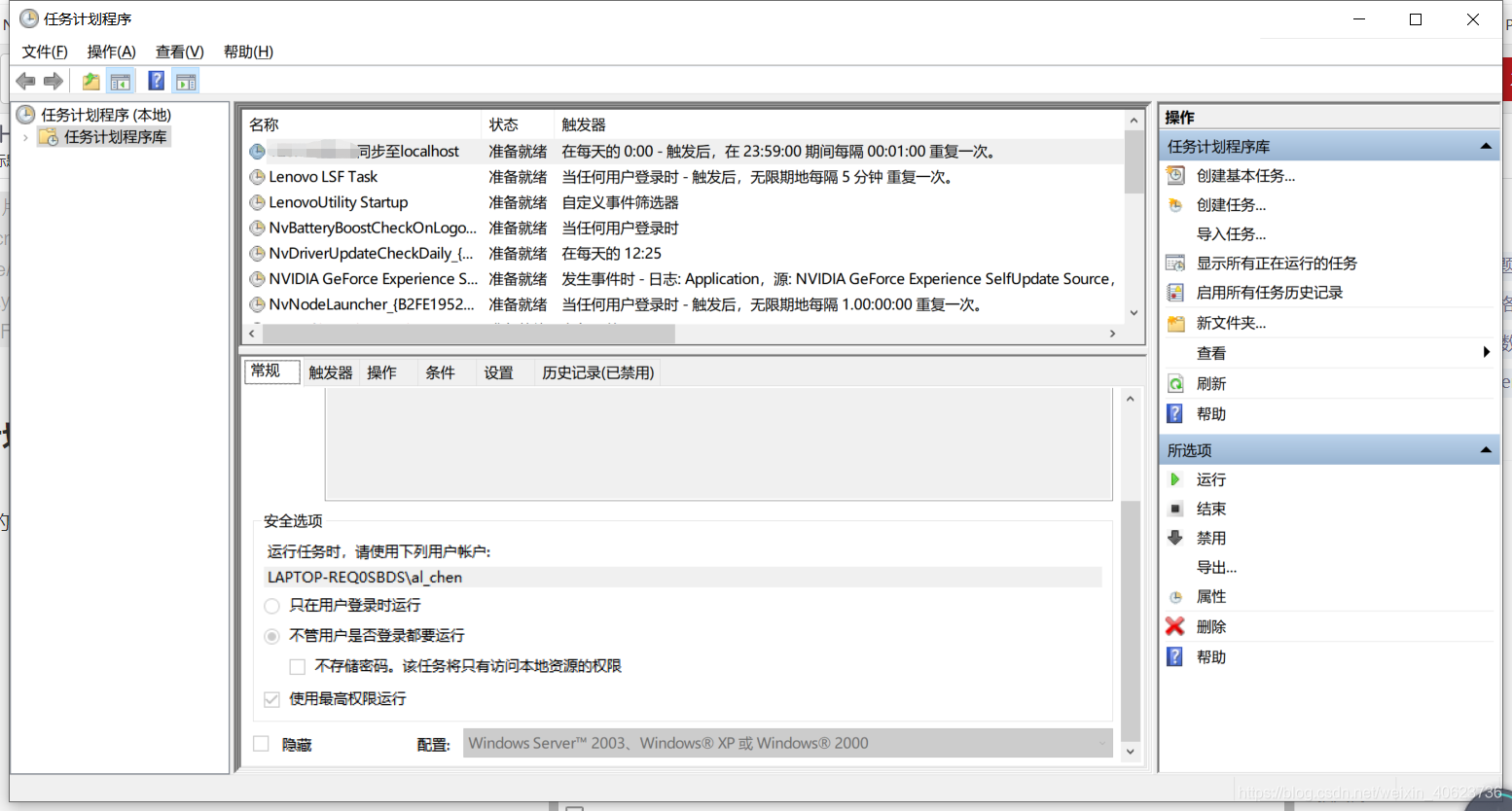Click the icon of NVIDIA GeForce Experience task
The width and height of the screenshot is (1512, 811).
click(x=257, y=279)
